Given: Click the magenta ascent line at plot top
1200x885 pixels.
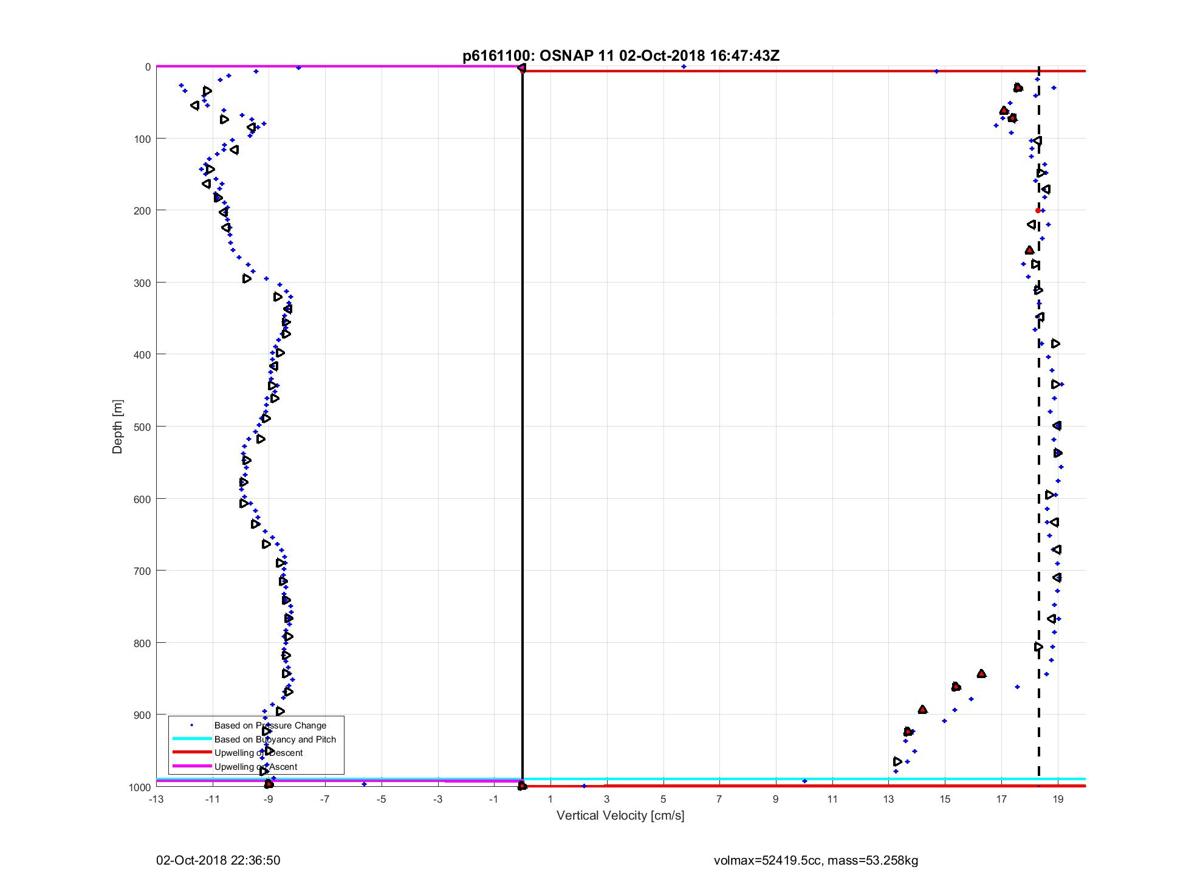Looking at the screenshot, I should tap(338, 67).
